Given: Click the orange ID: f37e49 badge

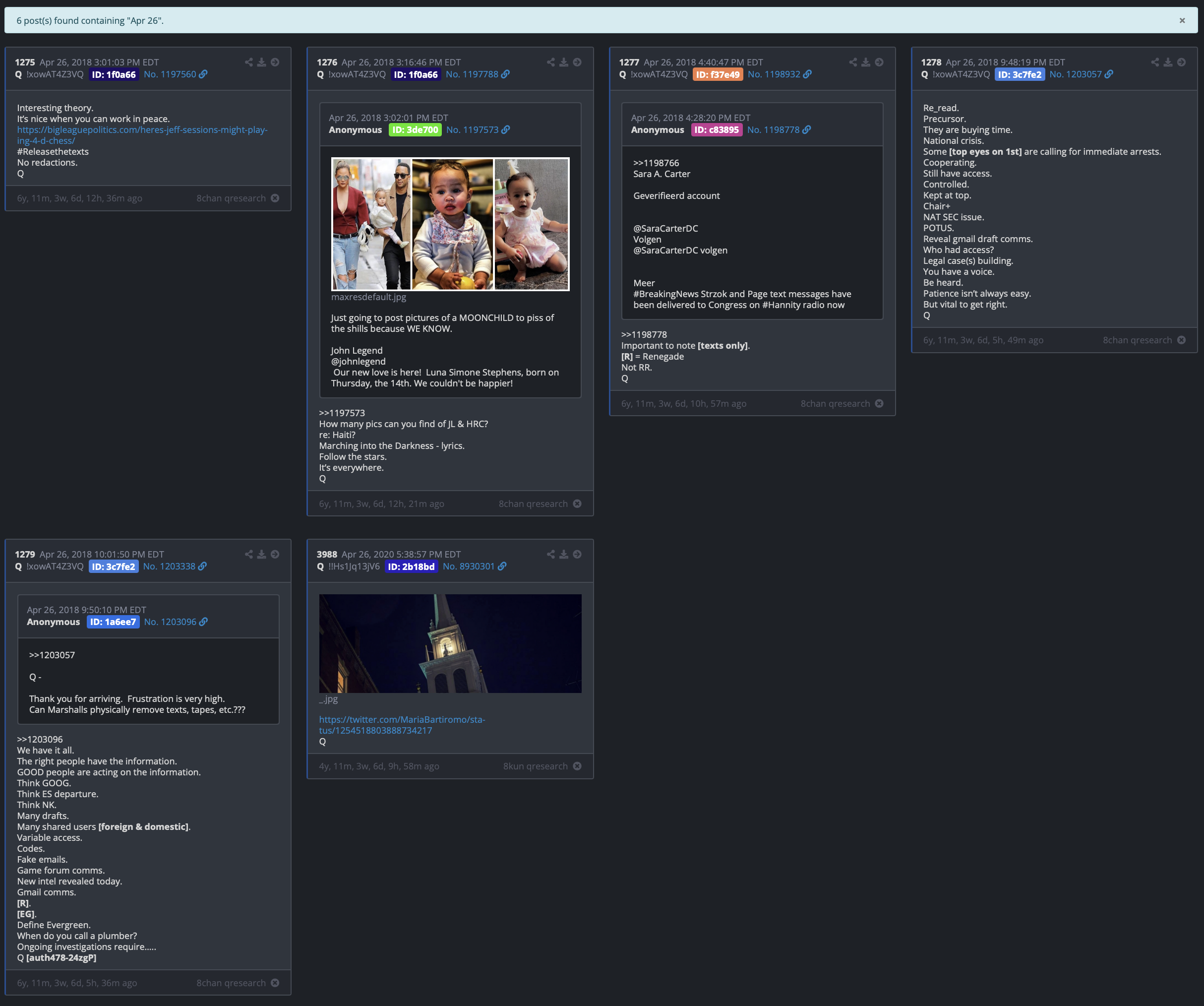Looking at the screenshot, I should tap(718, 74).
